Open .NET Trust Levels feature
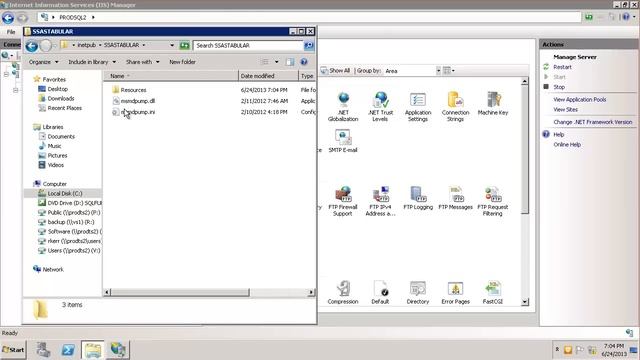The height and width of the screenshot is (360, 640). pyautogui.click(x=380, y=107)
